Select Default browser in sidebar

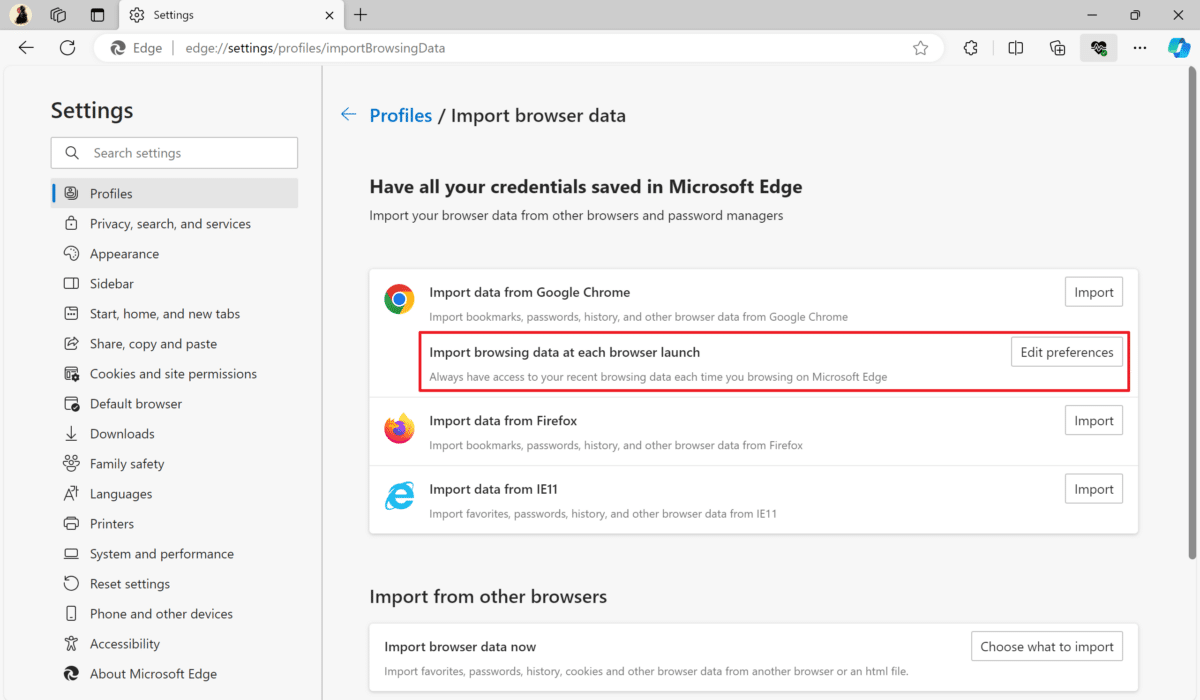135,403
